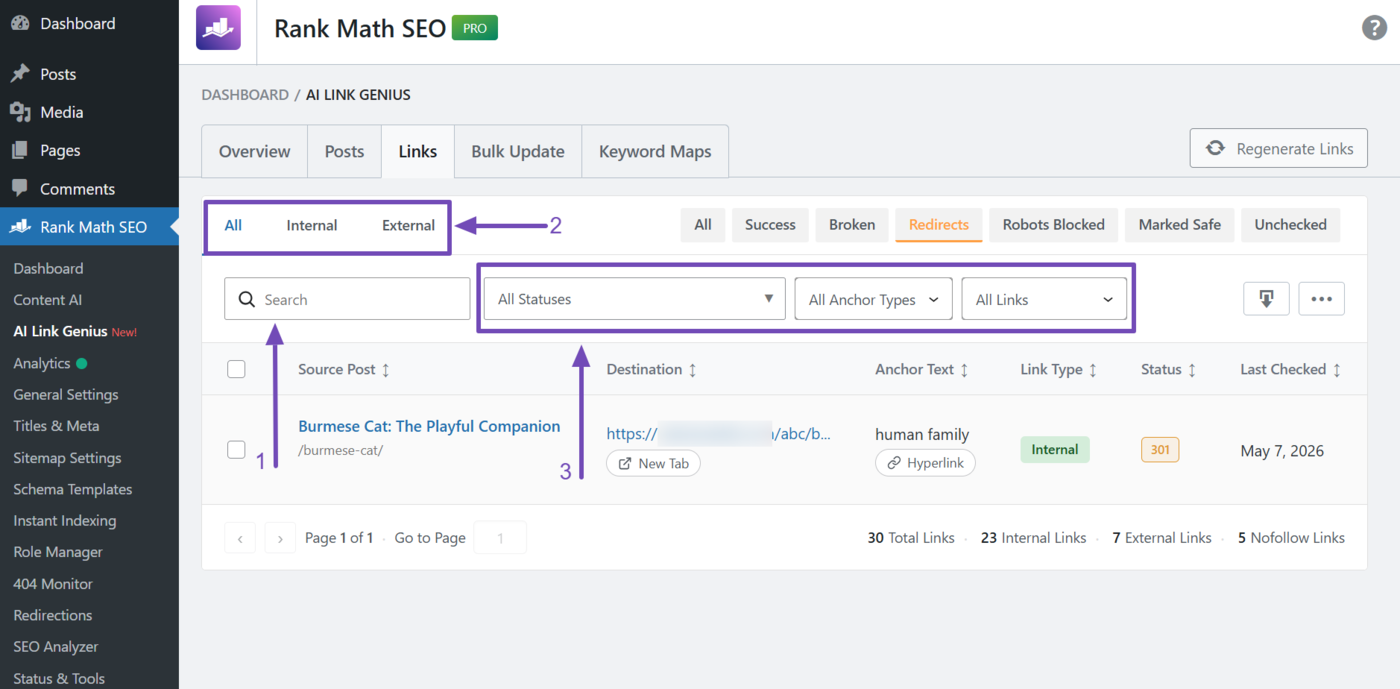Go to previous page arrow
The height and width of the screenshot is (689, 1400).
(x=240, y=538)
